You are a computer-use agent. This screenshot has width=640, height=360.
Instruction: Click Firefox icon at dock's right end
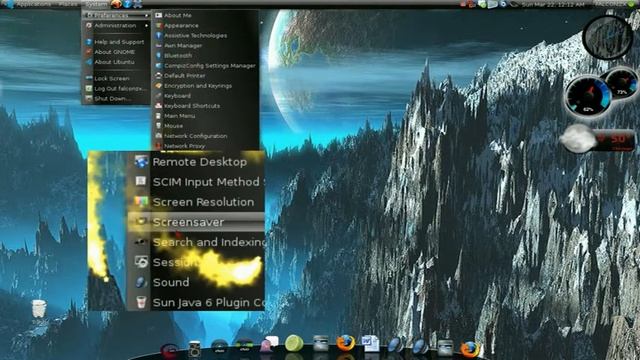(x=469, y=349)
